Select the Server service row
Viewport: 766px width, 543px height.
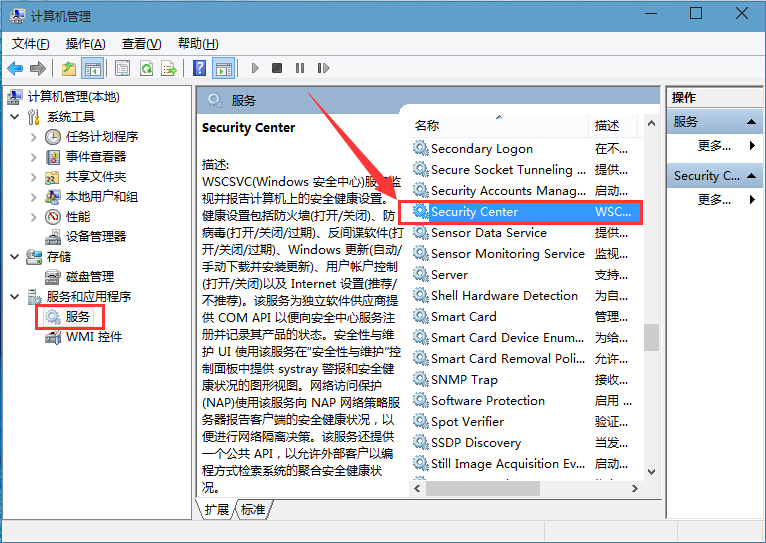point(526,275)
